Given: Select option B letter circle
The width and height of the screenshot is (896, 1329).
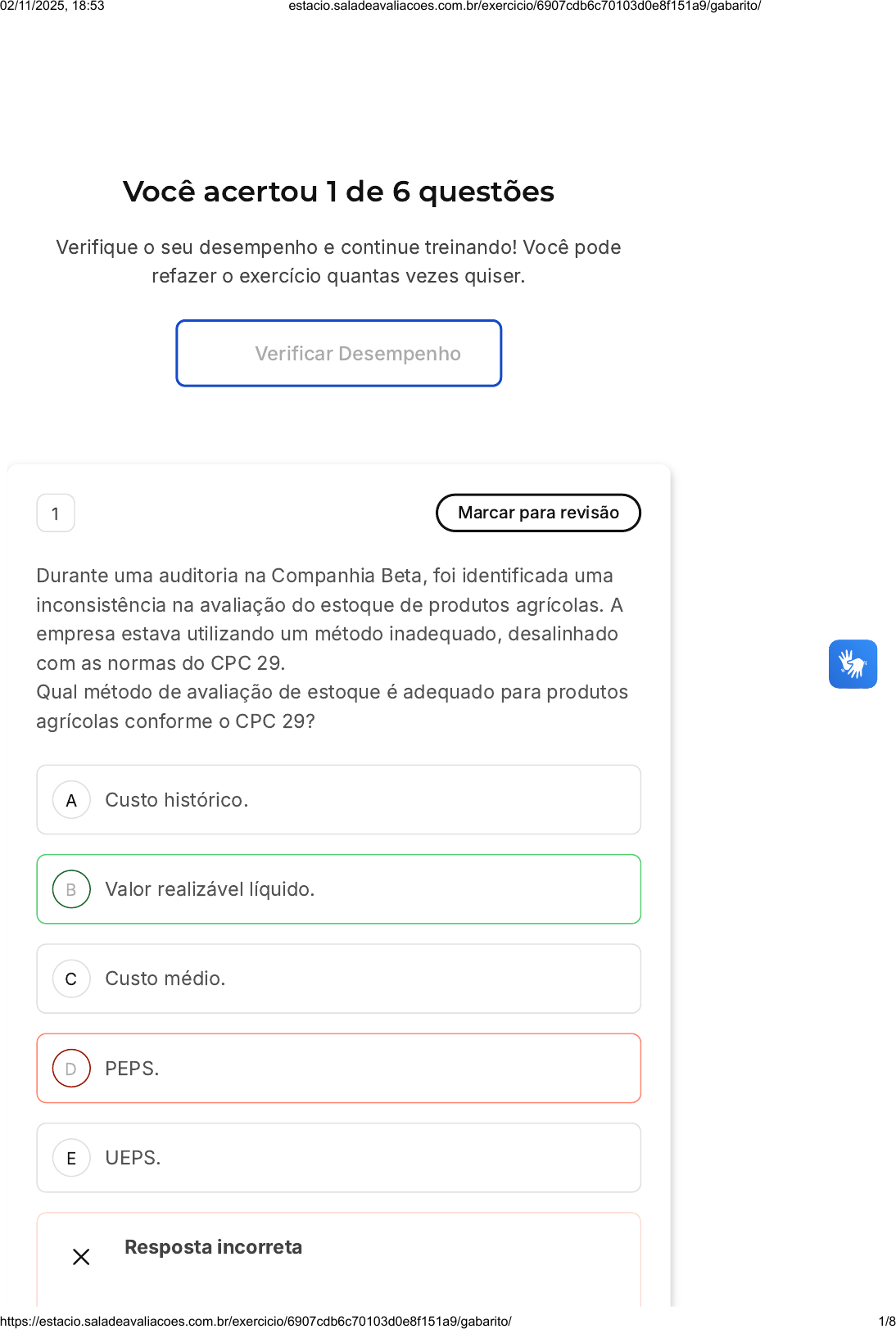Looking at the screenshot, I should tap(71, 889).
